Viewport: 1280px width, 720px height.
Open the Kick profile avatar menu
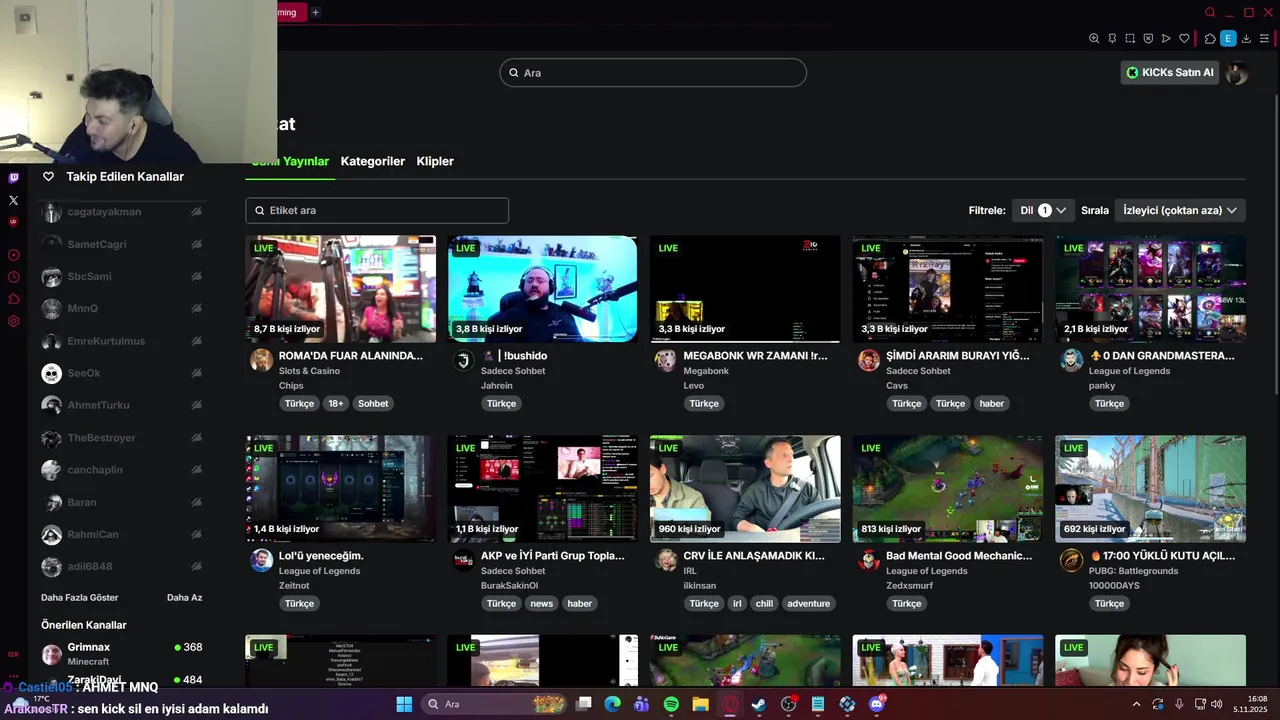click(x=1237, y=73)
